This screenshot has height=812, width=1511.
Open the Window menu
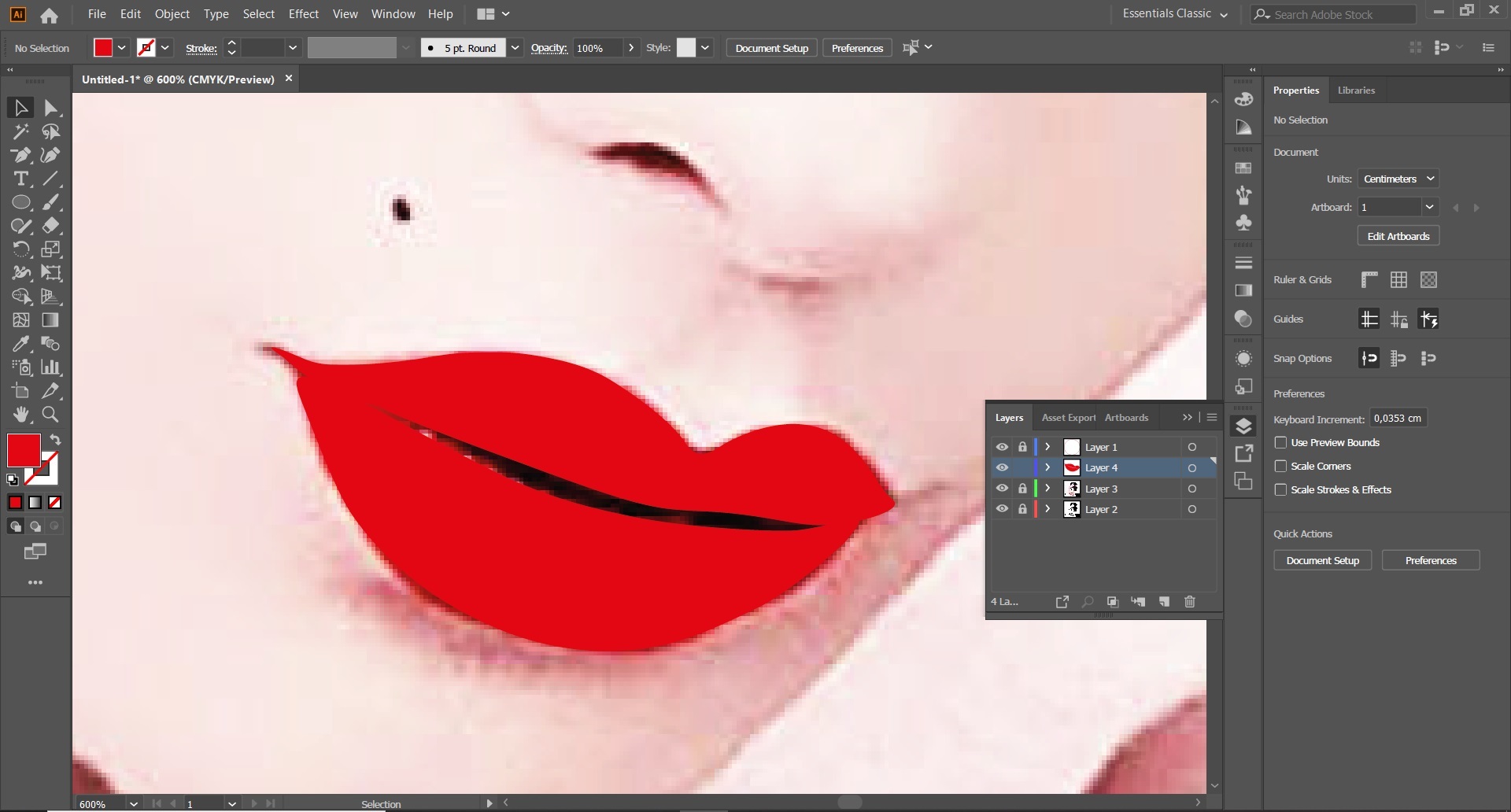[393, 14]
